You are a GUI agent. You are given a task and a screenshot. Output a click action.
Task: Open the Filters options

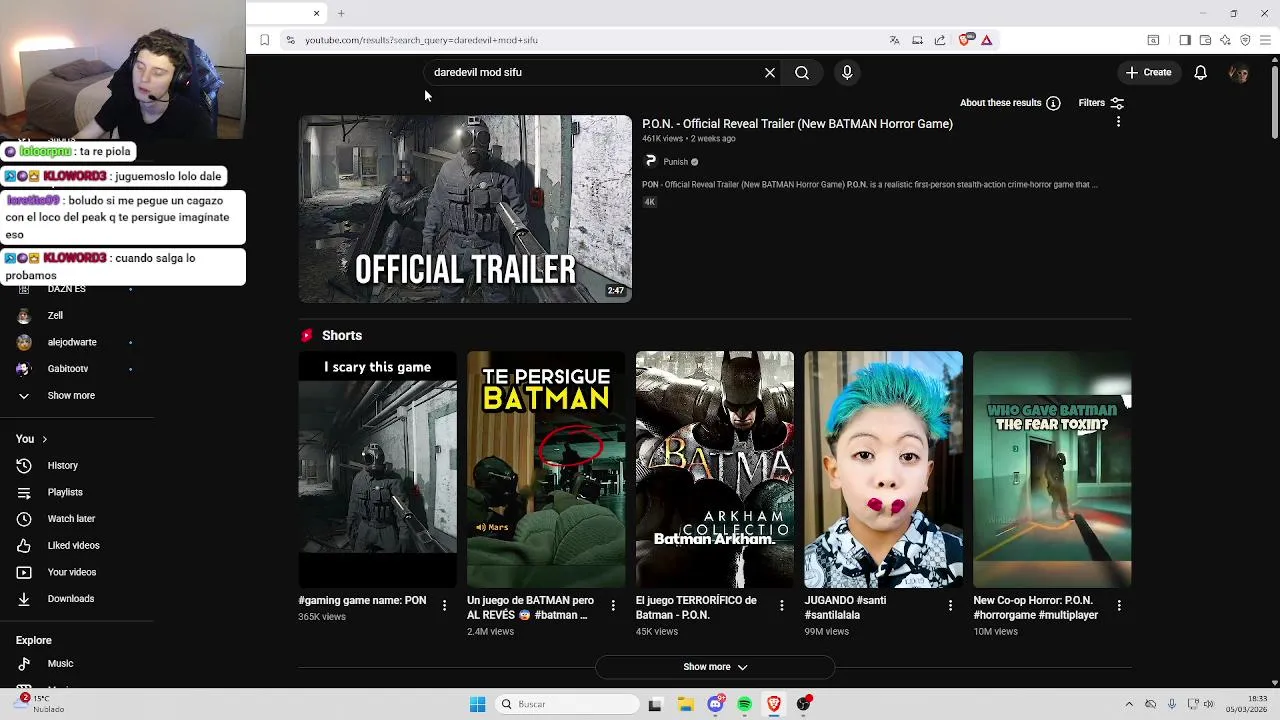1101,103
